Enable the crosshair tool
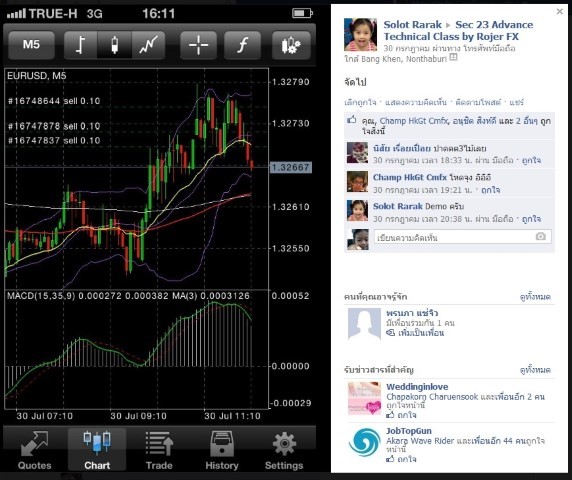 198,45
